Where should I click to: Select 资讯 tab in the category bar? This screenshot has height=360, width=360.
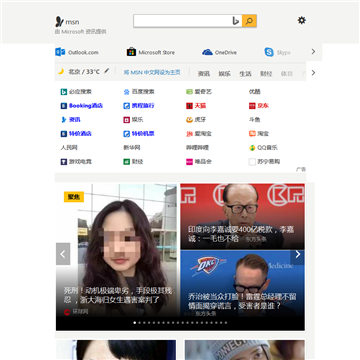[204, 74]
